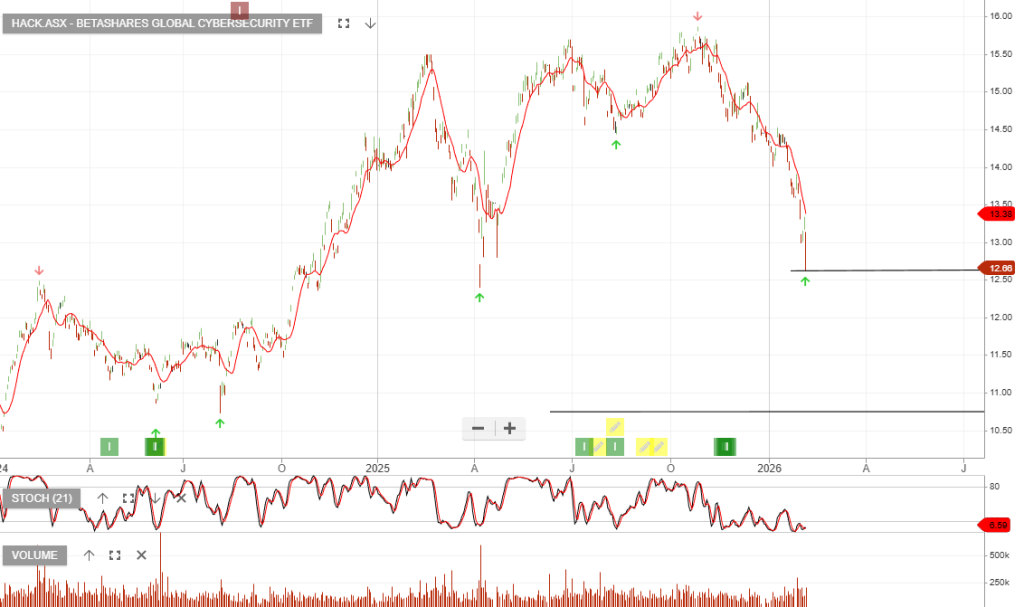Click the 6.59 stochastic value tag
Viewport: 1024px width, 607px height.
(996, 524)
